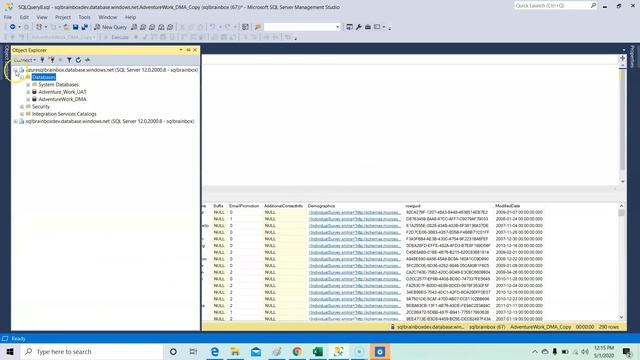Click the rowguid column header
The width and height of the screenshot is (640, 360).
pos(413,206)
